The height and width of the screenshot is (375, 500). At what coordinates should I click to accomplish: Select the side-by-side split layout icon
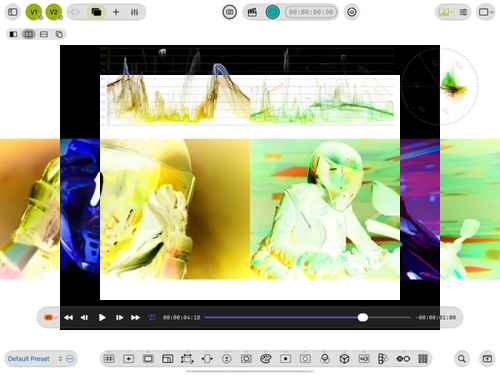[28, 34]
